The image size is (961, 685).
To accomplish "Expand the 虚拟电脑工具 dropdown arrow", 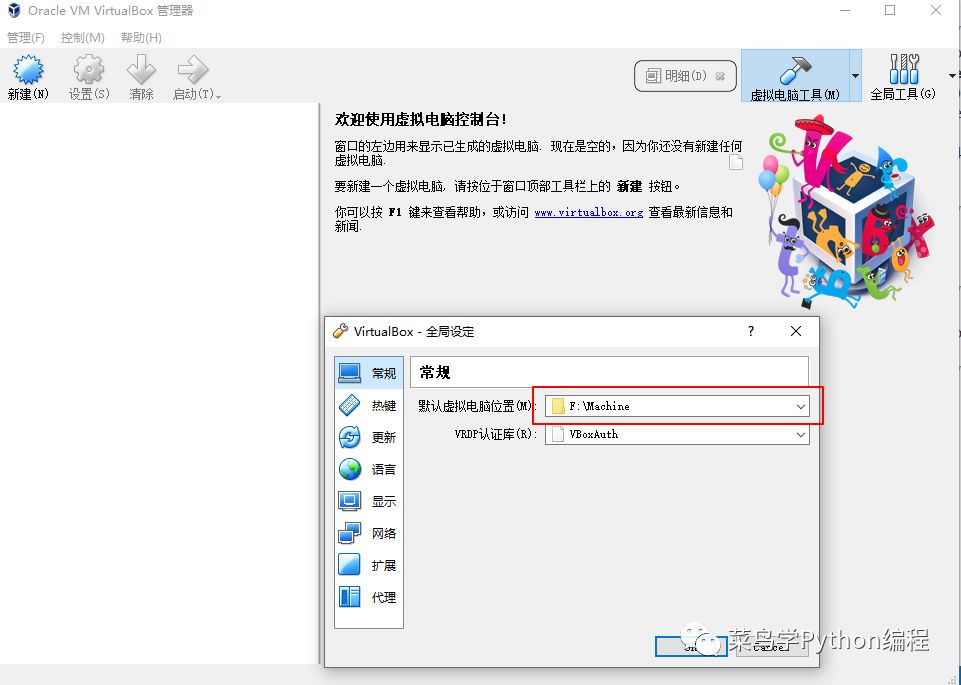I will (x=855, y=76).
